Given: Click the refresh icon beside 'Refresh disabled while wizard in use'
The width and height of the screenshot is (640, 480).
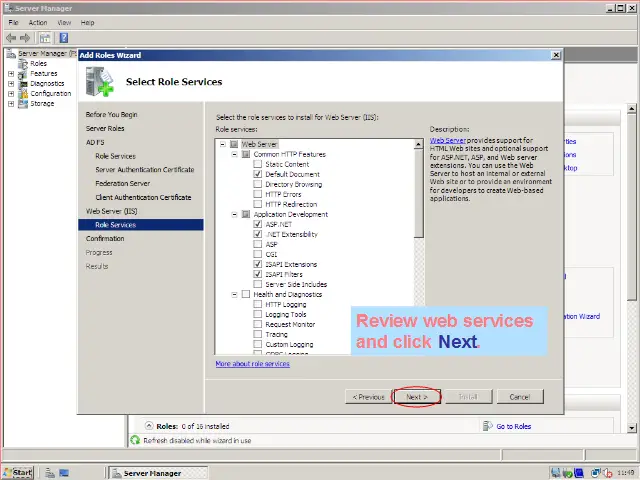Looking at the screenshot, I should tap(135, 440).
